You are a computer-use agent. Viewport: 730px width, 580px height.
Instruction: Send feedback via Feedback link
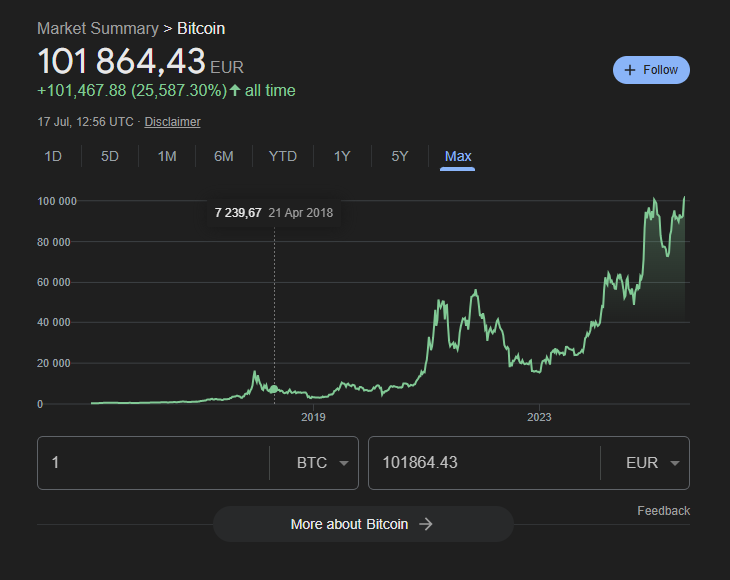click(x=663, y=511)
